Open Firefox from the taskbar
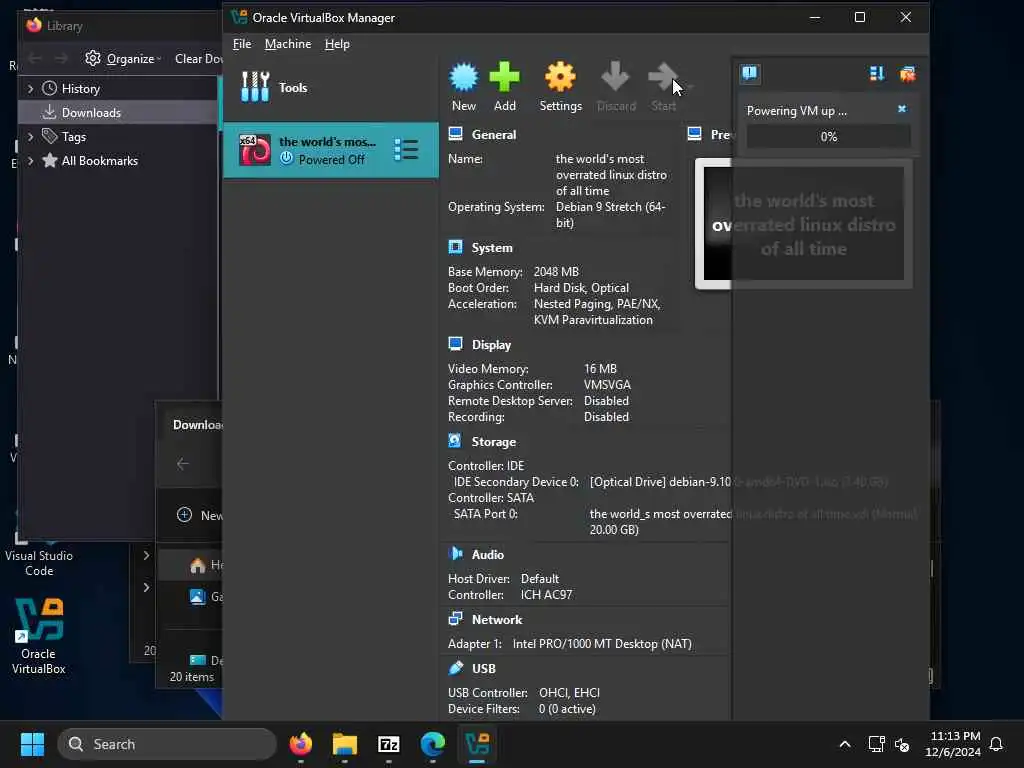The image size is (1024, 768). 300,744
